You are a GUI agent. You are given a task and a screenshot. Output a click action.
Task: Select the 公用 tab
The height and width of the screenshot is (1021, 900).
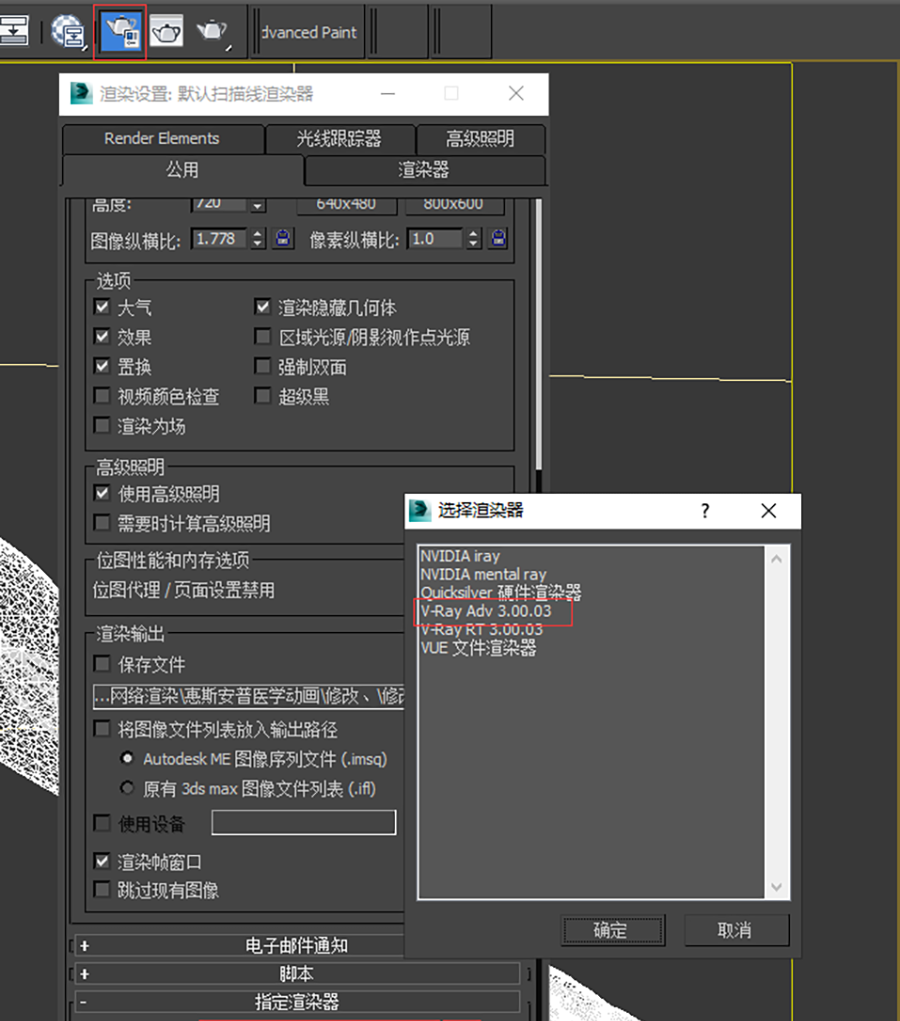pyautogui.click(x=182, y=170)
